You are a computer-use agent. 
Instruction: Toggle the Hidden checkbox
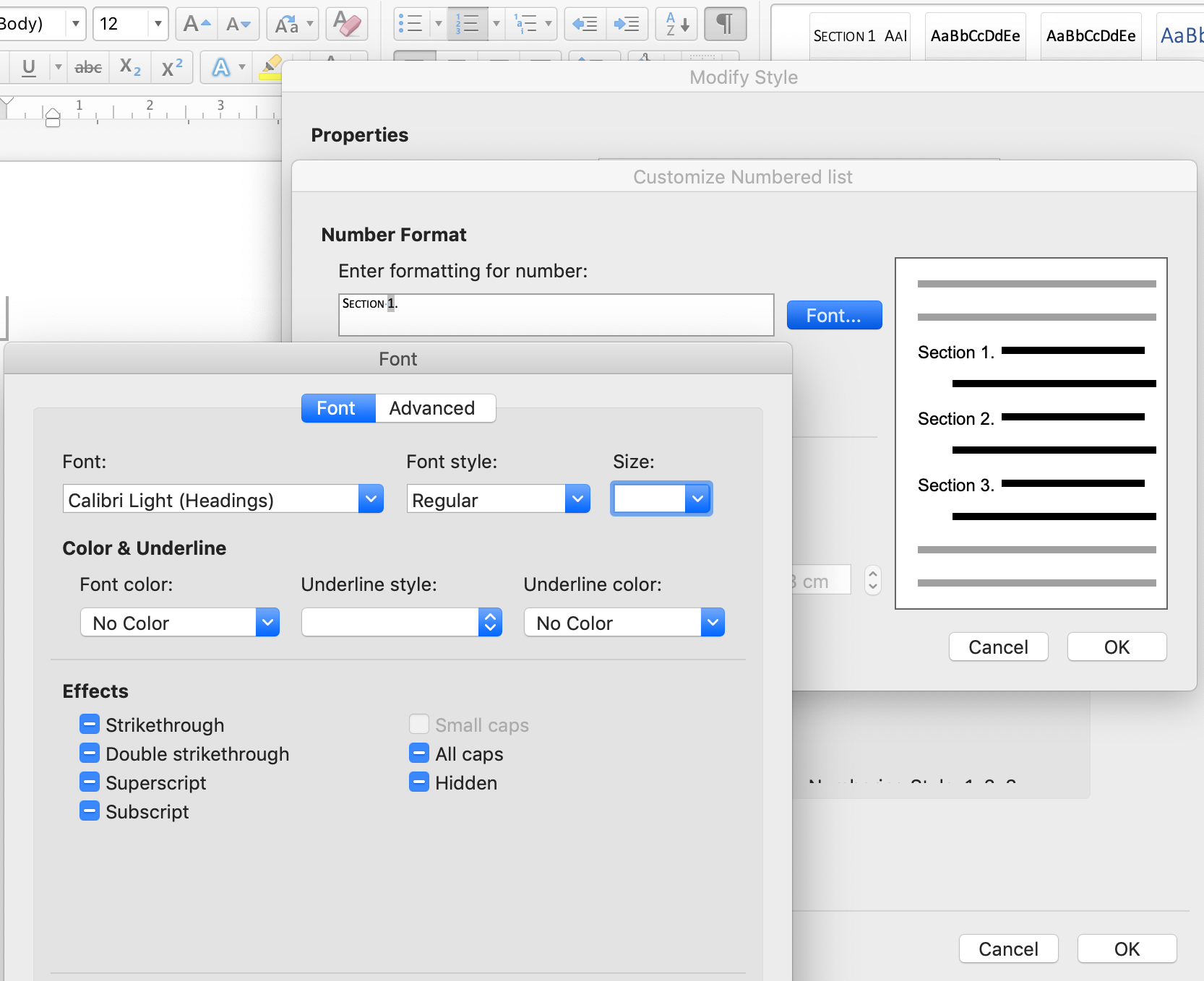point(419,782)
